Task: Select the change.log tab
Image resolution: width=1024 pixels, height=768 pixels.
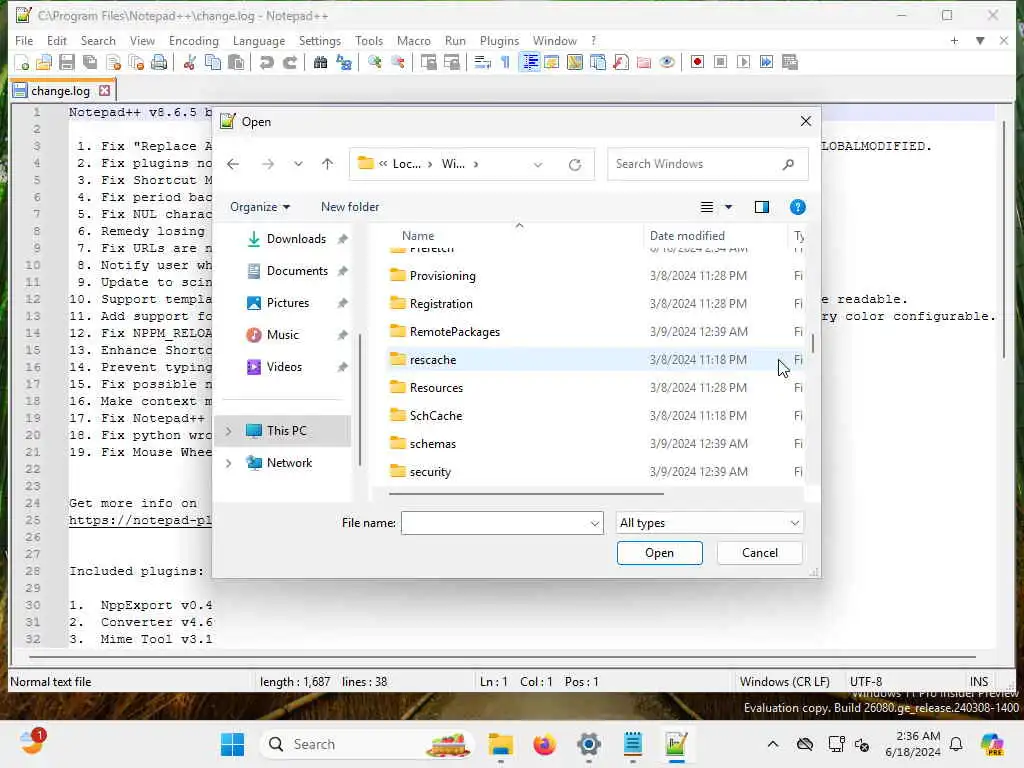Action: point(60,91)
